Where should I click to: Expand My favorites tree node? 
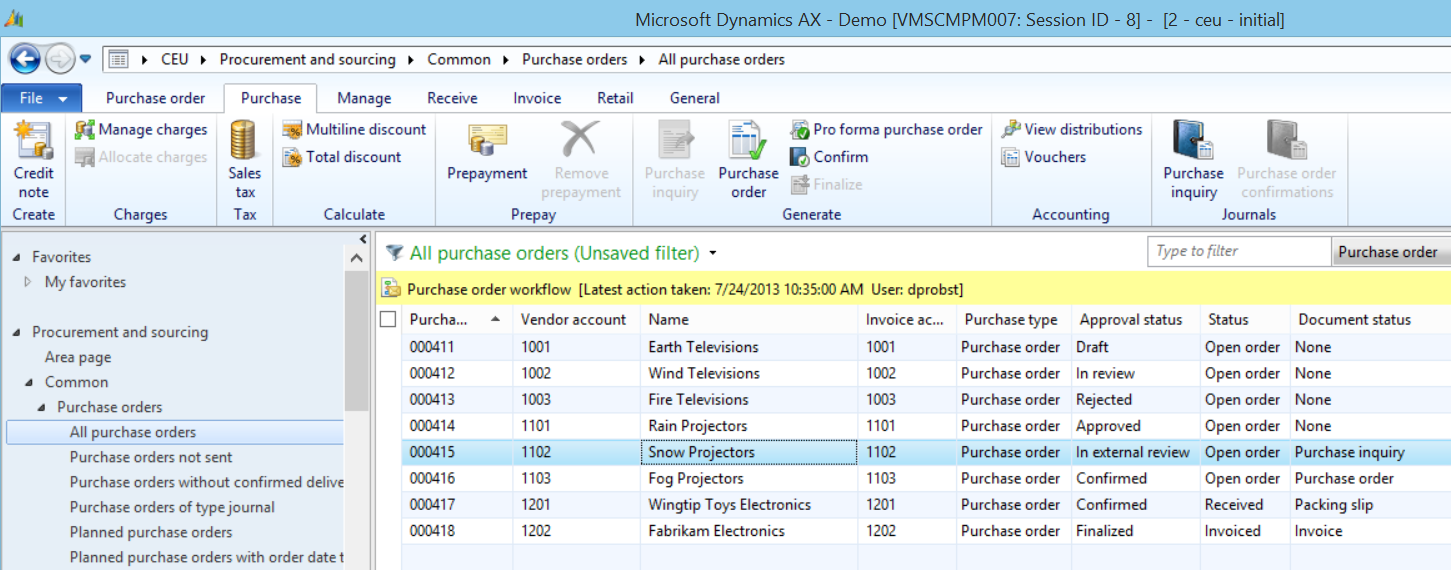[x=28, y=282]
